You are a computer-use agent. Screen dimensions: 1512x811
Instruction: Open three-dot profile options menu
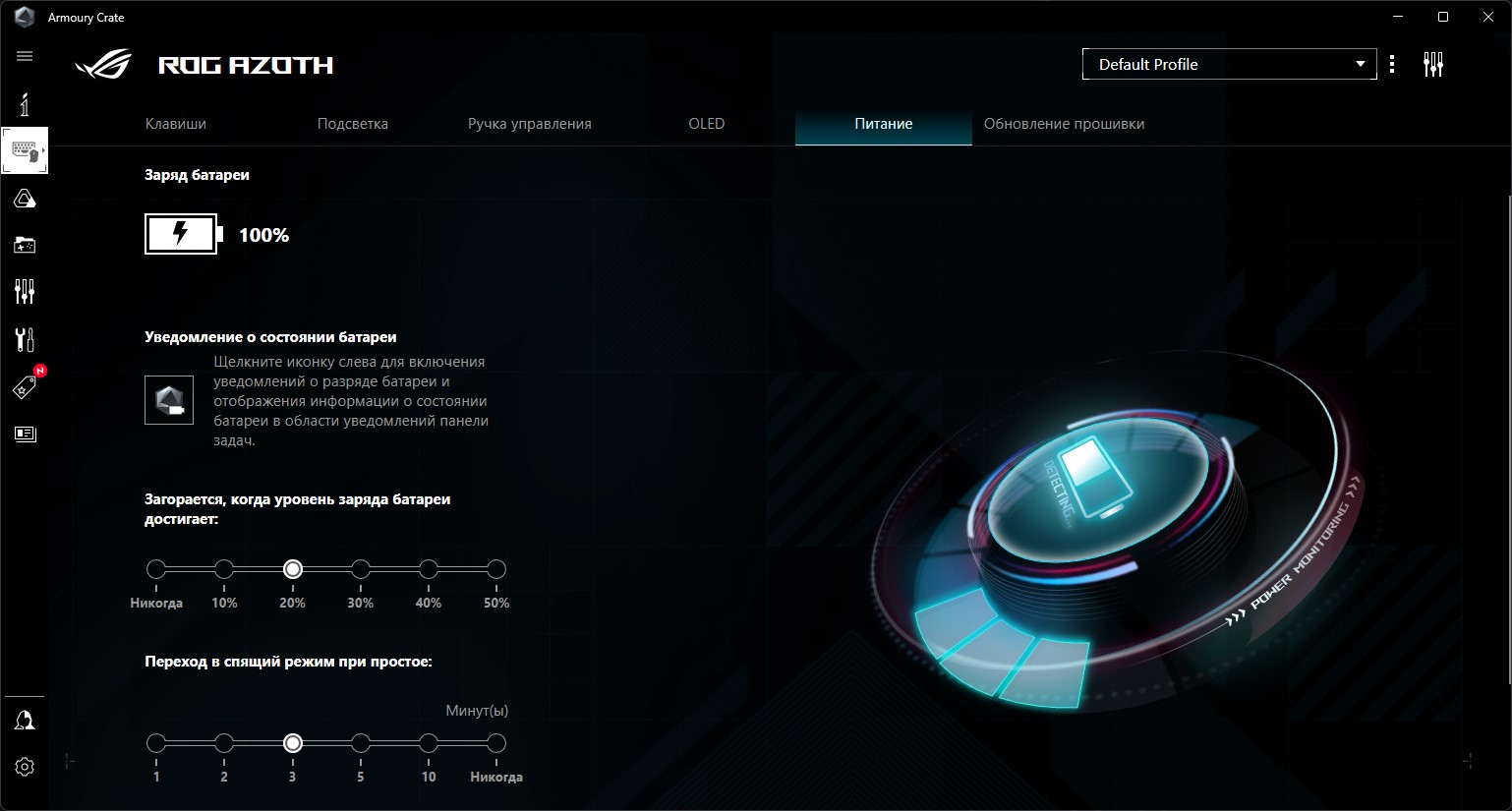(1392, 64)
